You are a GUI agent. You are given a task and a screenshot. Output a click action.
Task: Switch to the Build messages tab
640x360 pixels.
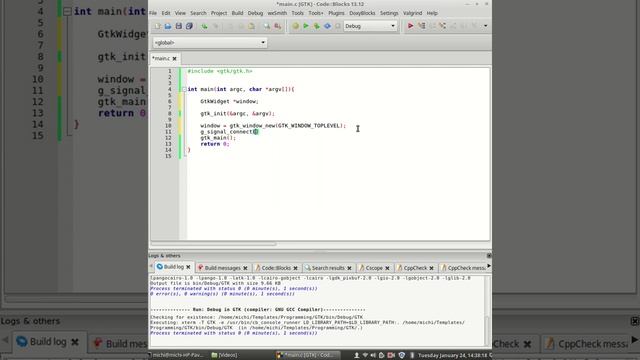coord(222,268)
